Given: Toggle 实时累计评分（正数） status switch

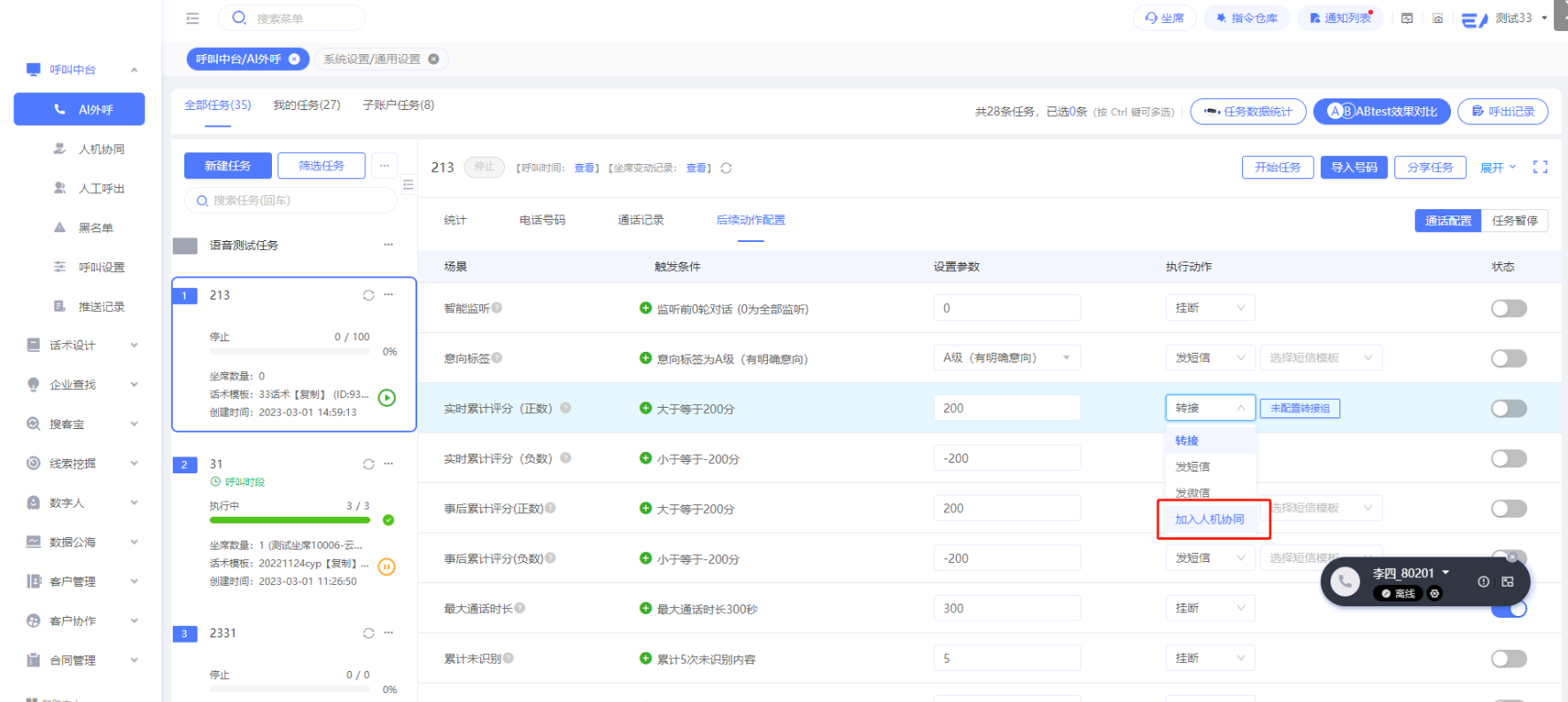Looking at the screenshot, I should pos(1508,409).
